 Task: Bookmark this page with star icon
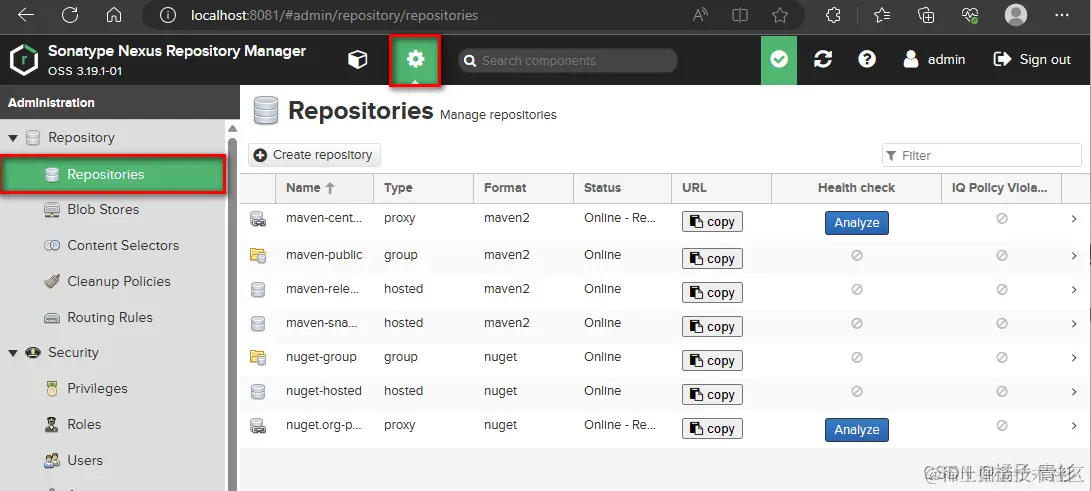pos(780,15)
